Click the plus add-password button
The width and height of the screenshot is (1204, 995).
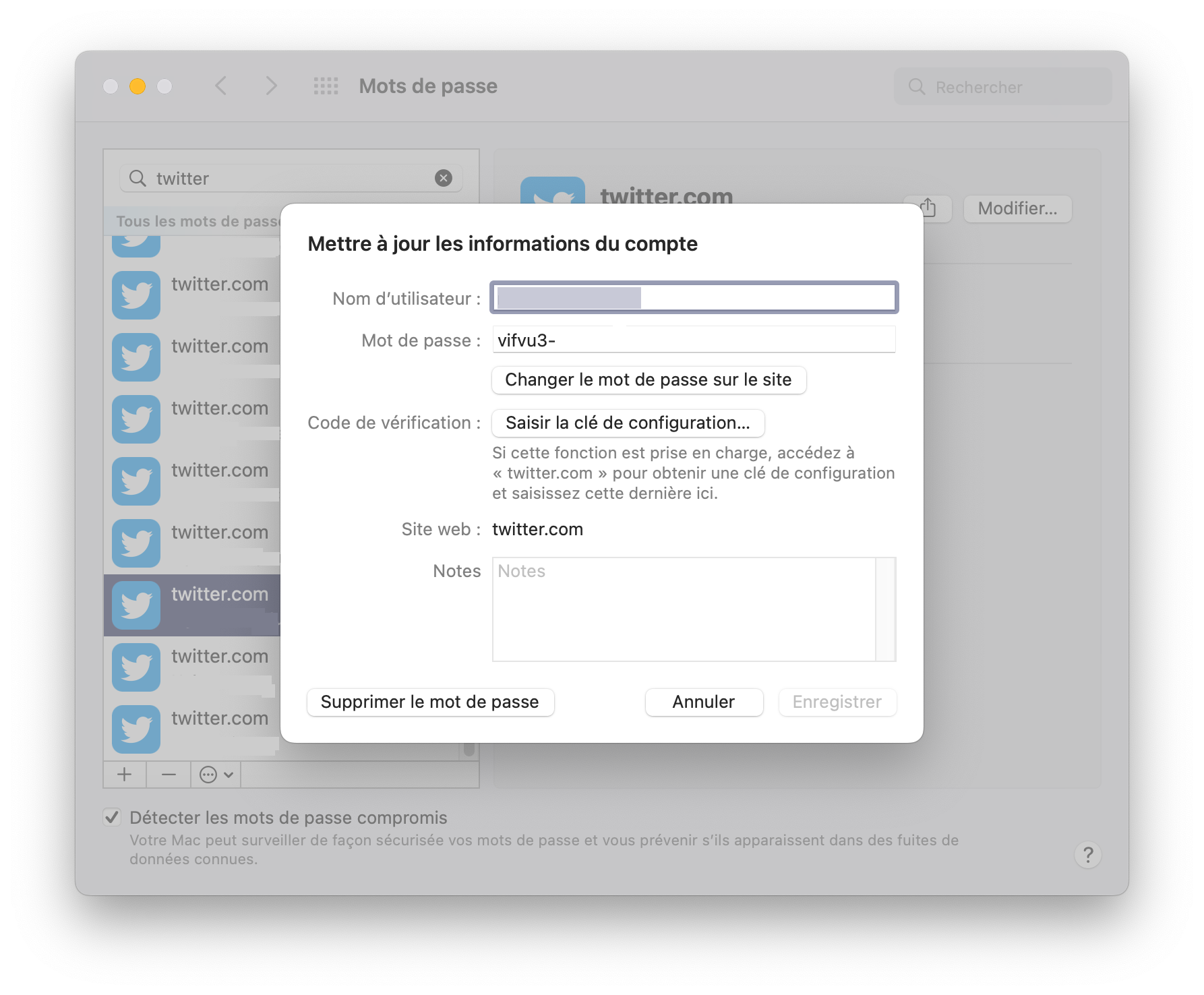click(x=124, y=775)
